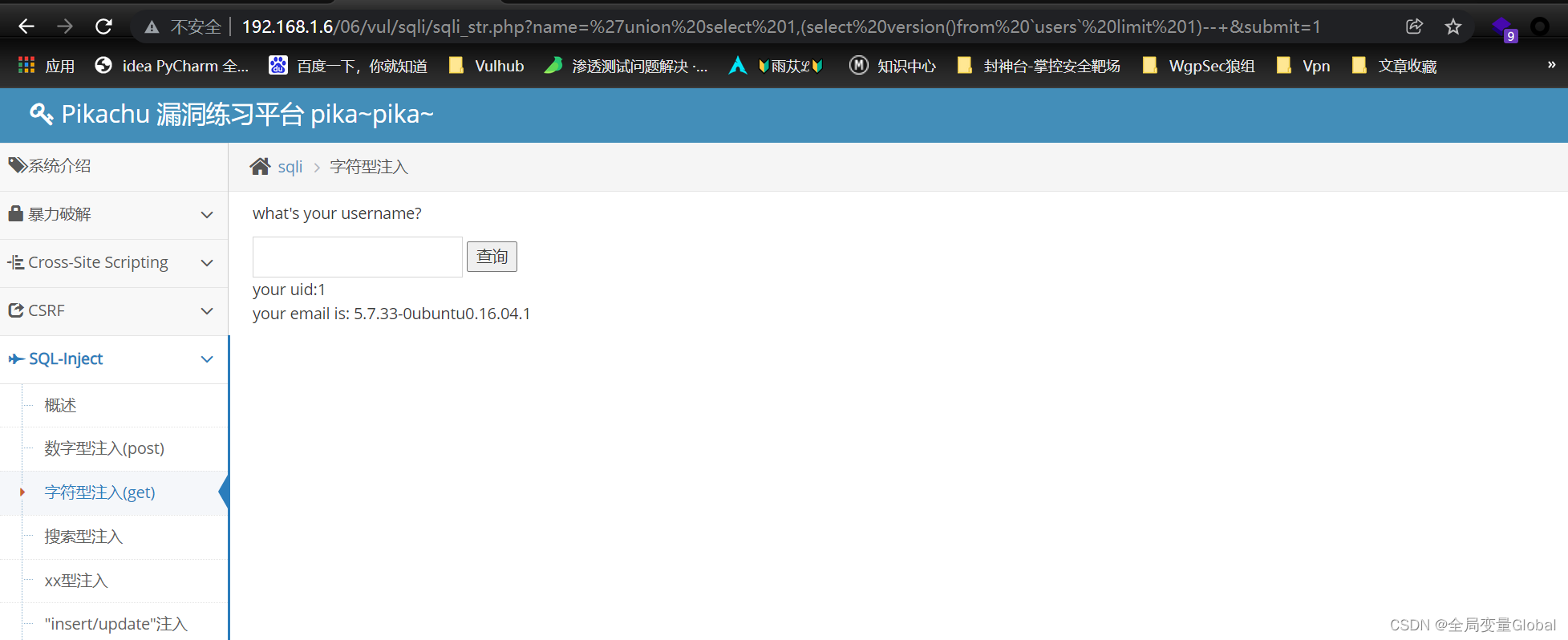Open the browser profile avatar icon
Screen dimensions: 1568x640
pyautogui.click(x=1540, y=26)
